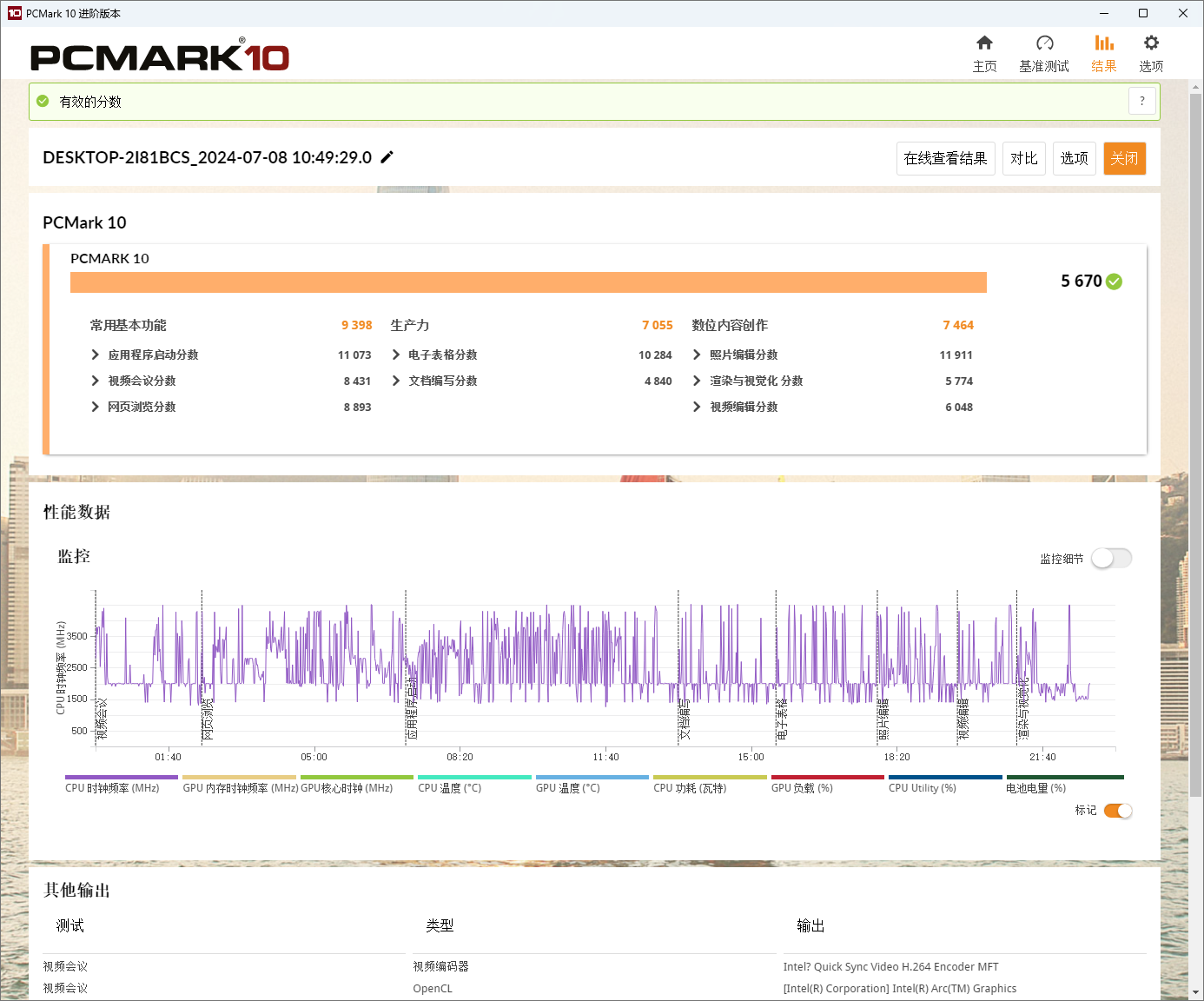Image resolution: width=1204 pixels, height=1001 pixels.
Task: Click the 有效的分数 status banner
Action: (594, 101)
